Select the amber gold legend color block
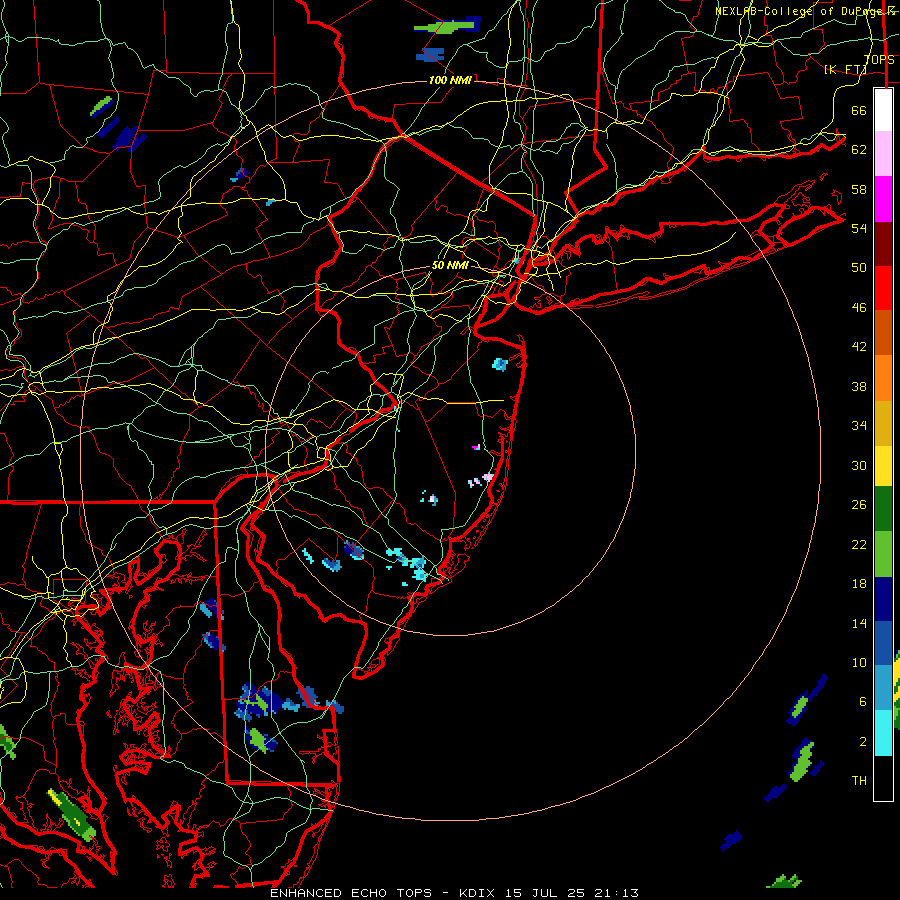900x900 pixels. (883, 422)
